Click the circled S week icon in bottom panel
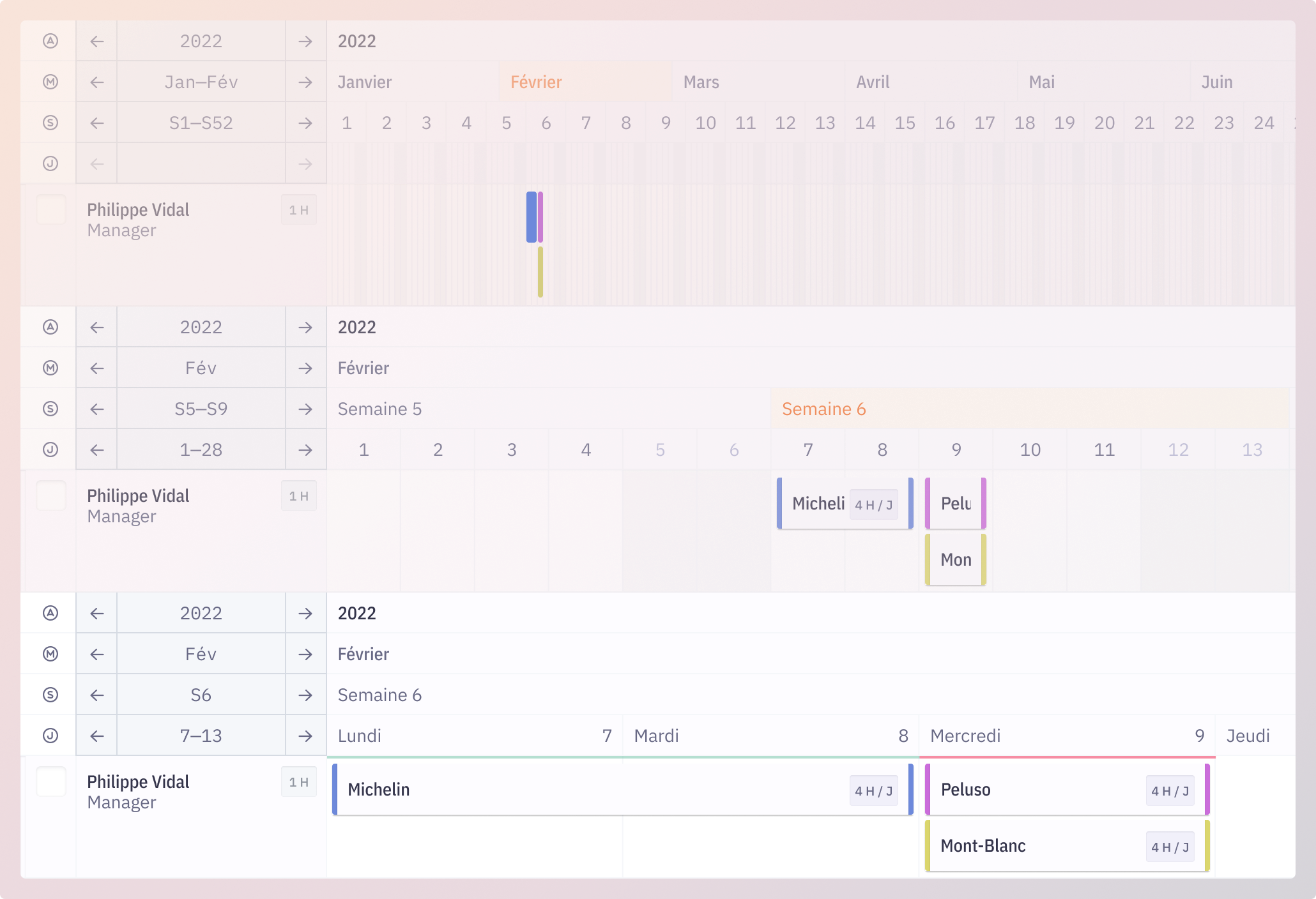Viewport: 1316px width, 899px height. coord(50,695)
